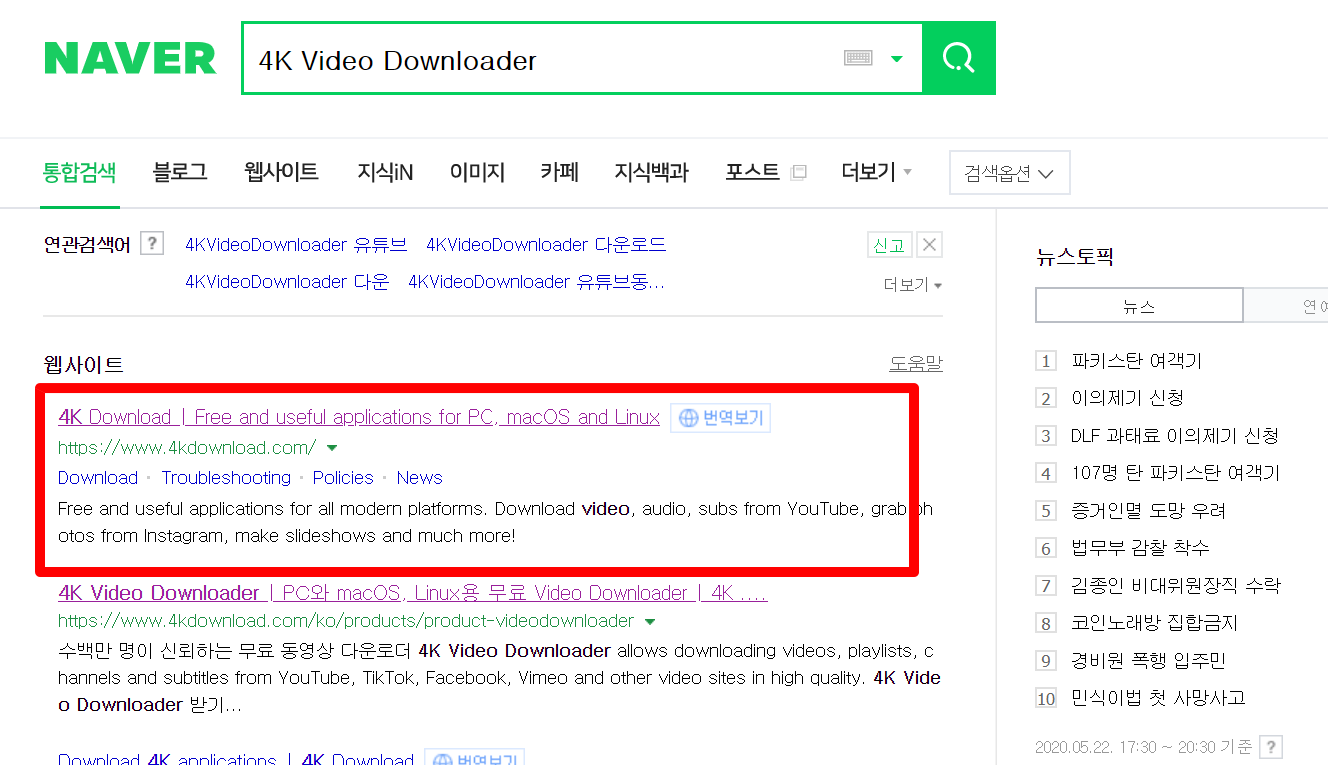The height and width of the screenshot is (765, 1328).
Task: Click the 번역보기 button beside 4K Download title
Action: click(720, 418)
